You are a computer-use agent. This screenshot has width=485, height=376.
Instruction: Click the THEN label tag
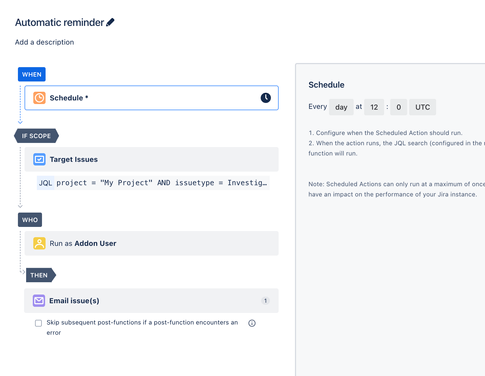point(41,275)
